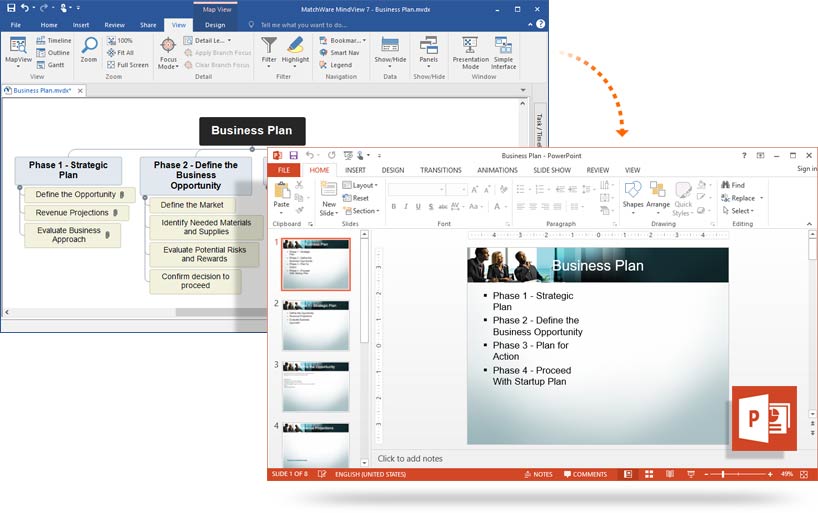Viewport: 818px width, 513px height.
Task: Open the font name combo box
Action: coord(417,189)
